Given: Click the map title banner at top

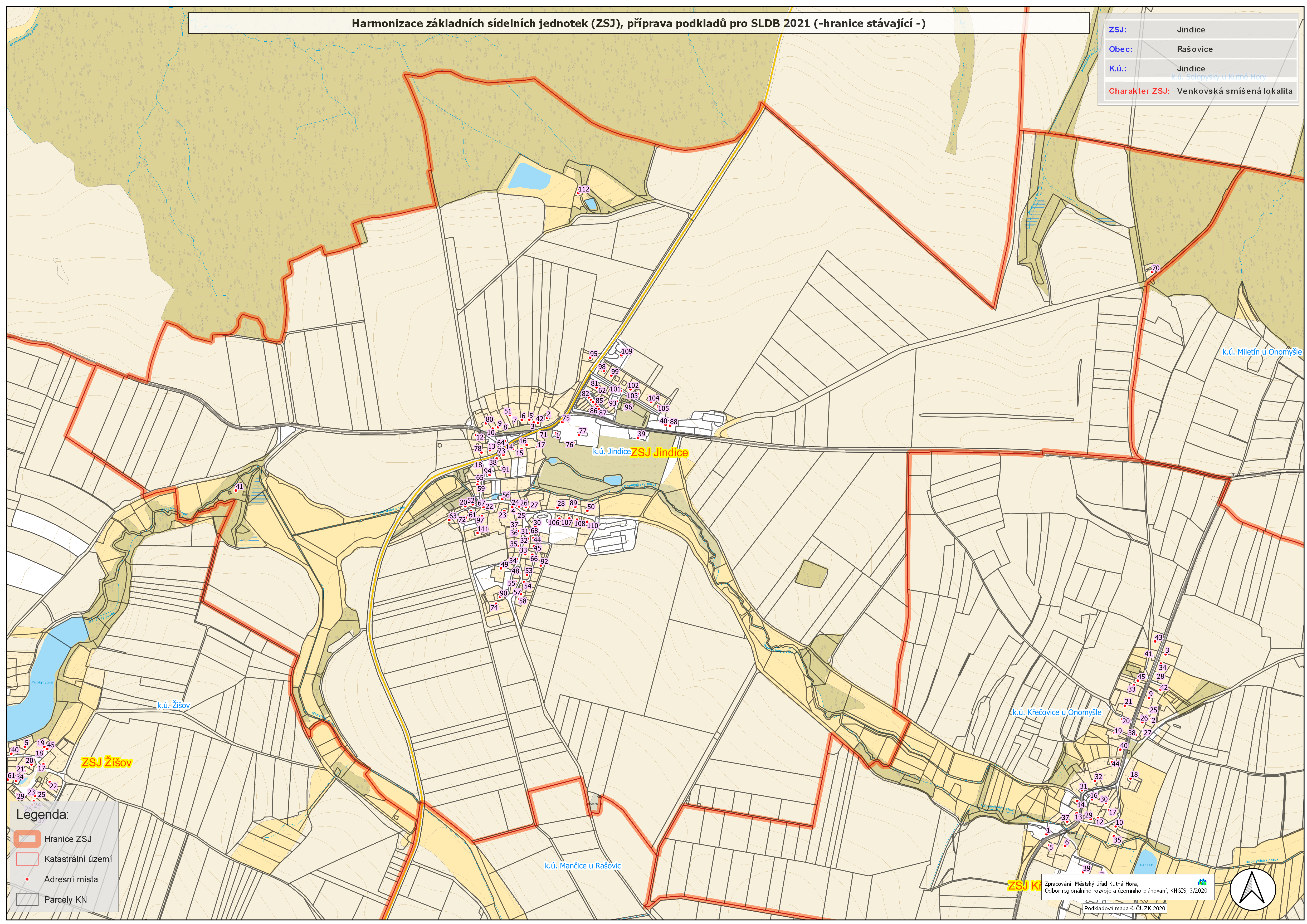Looking at the screenshot, I should [638, 23].
